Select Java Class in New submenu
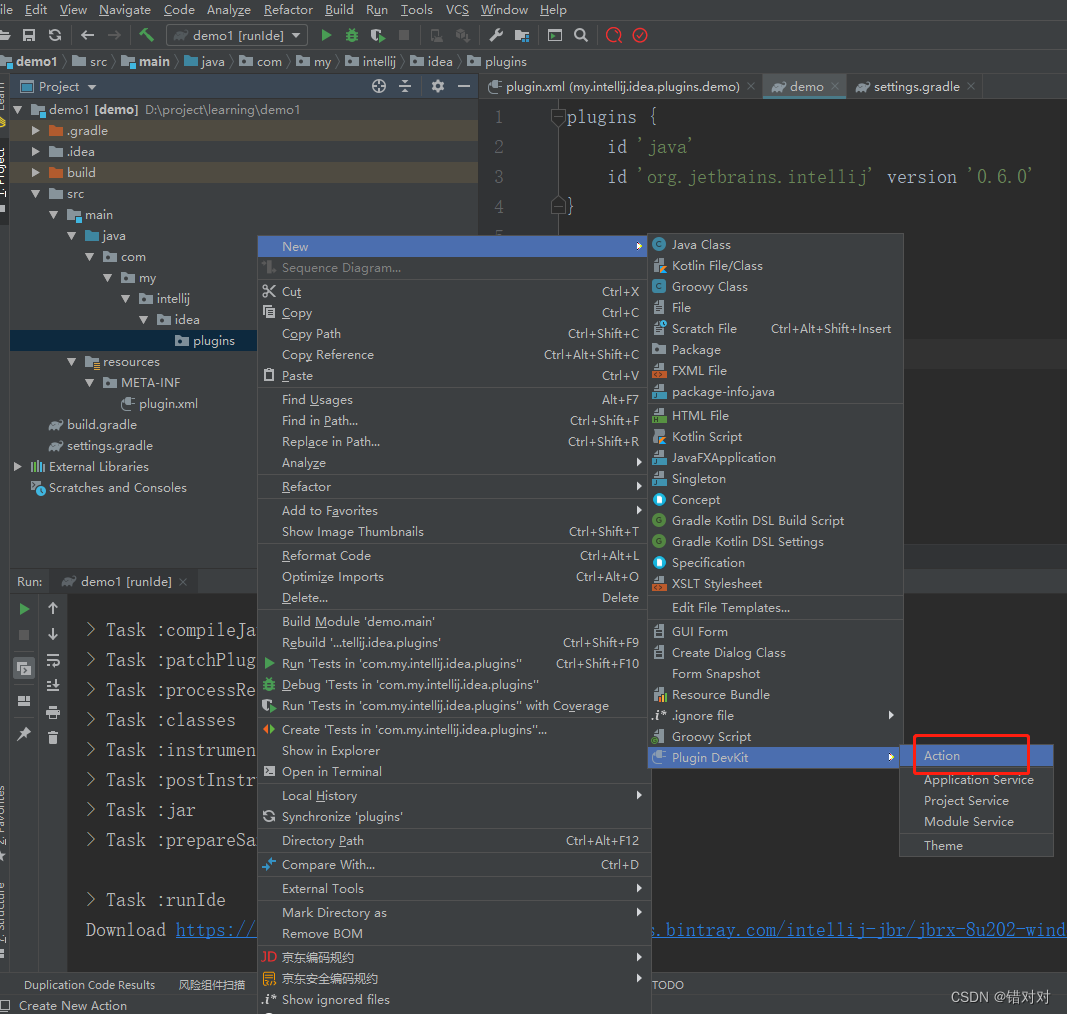Viewport: 1067px width, 1014px height. coord(776,244)
